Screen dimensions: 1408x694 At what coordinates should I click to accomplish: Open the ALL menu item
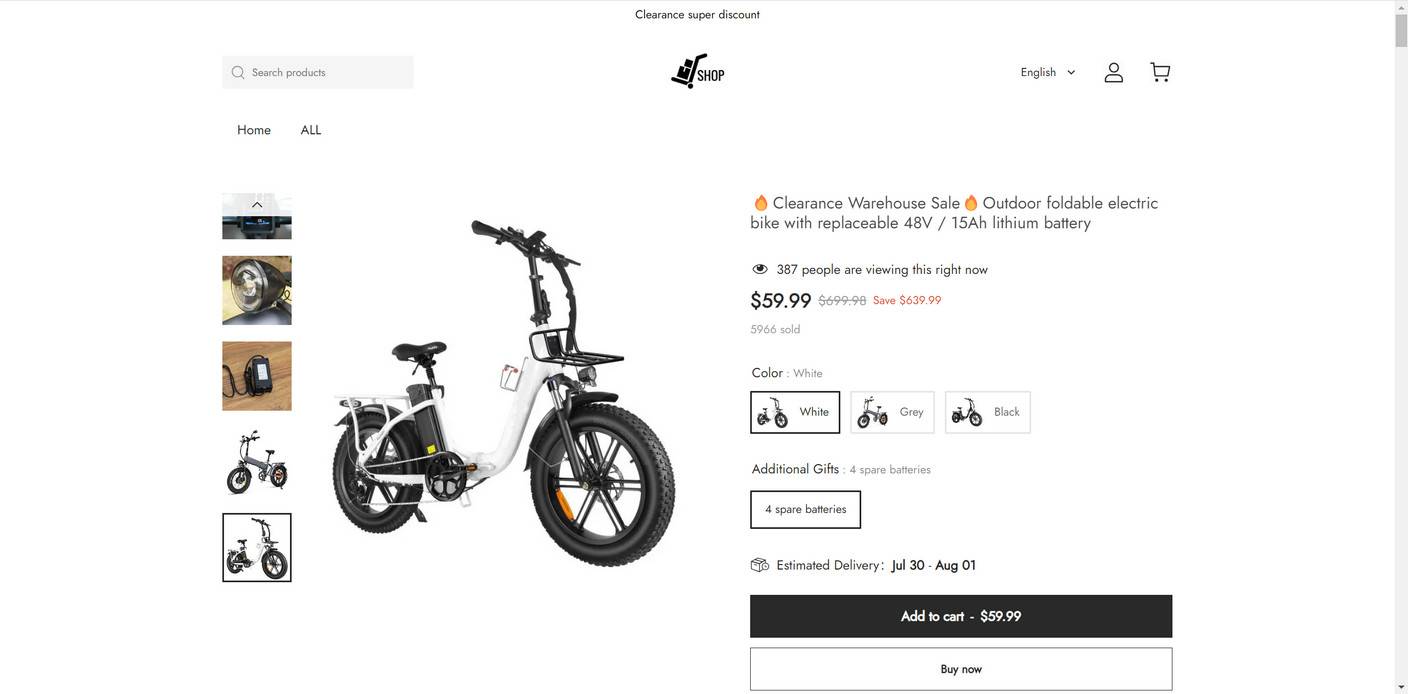click(311, 130)
